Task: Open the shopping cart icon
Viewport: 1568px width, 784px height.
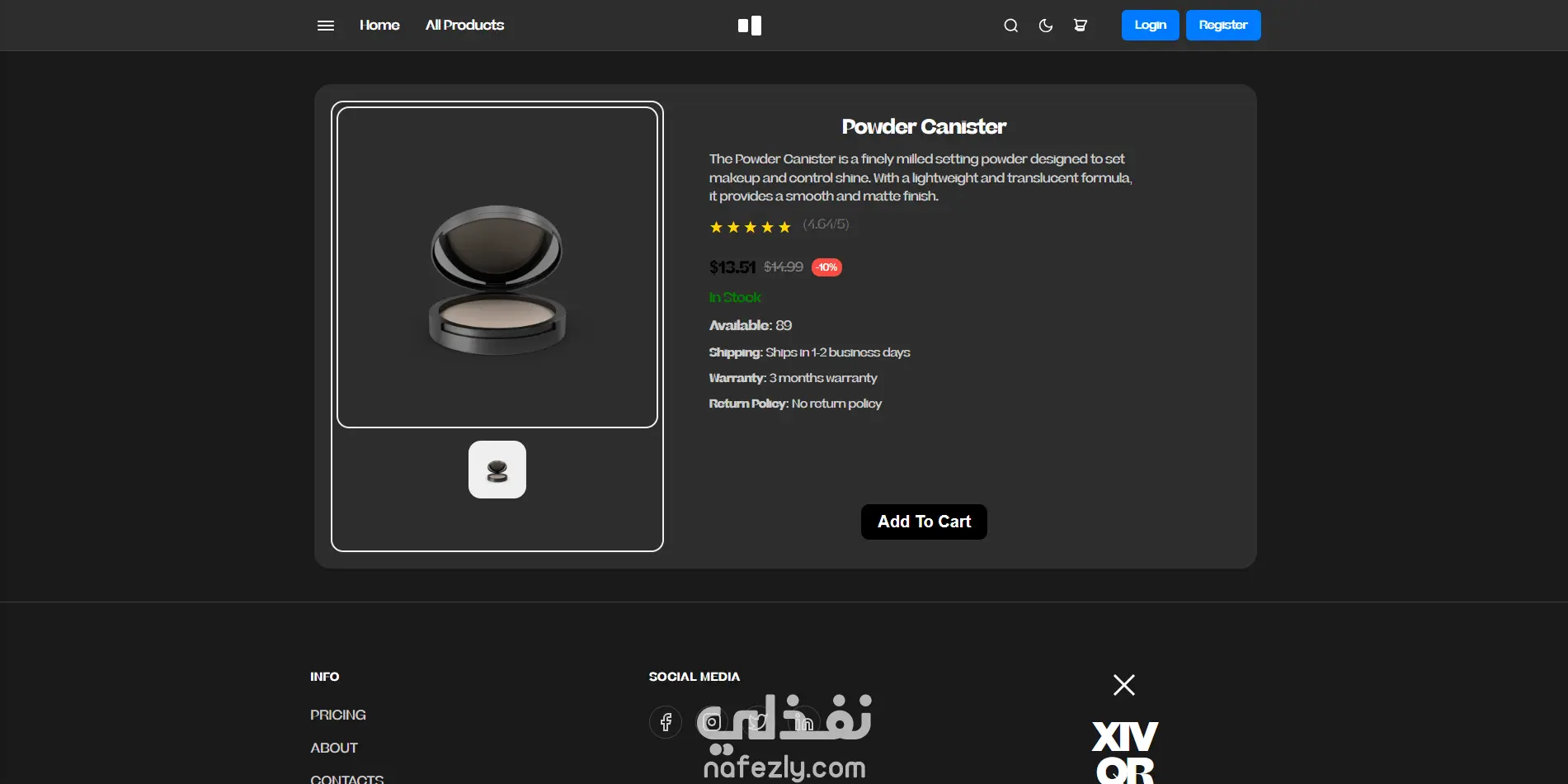Action: (x=1081, y=26)
